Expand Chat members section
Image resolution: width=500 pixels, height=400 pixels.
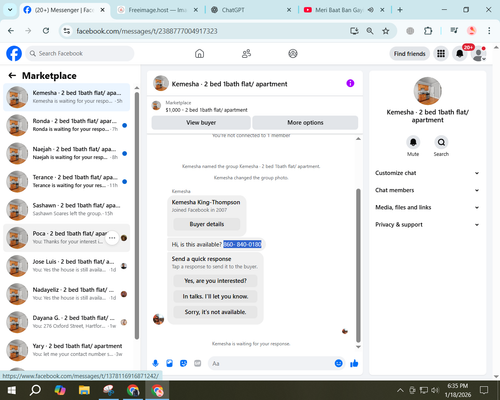click(x=427, y=190)
